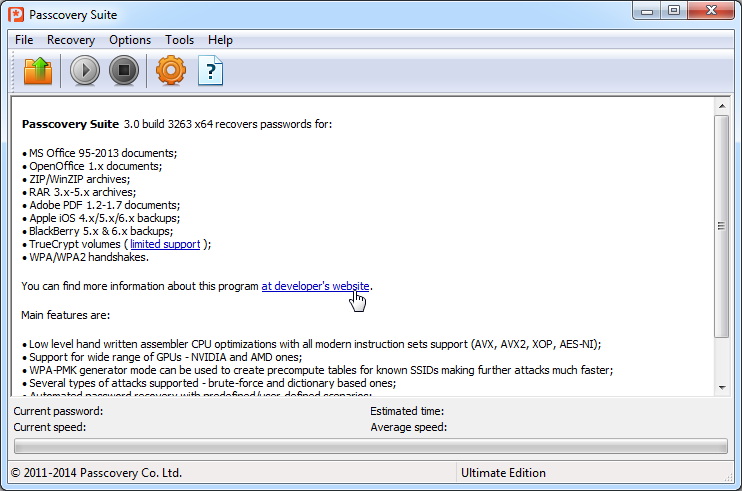742x491 pixels.
Task: Click the 'Ultimate Edition' status bar text
Action: [x=503, y=473]
